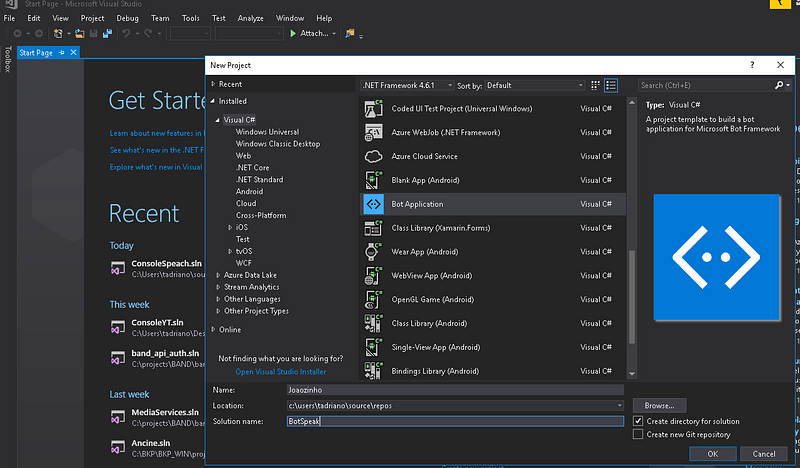Expand the tvOS tree node
This screenshot has width=800, height=468.
click(230, 251)
